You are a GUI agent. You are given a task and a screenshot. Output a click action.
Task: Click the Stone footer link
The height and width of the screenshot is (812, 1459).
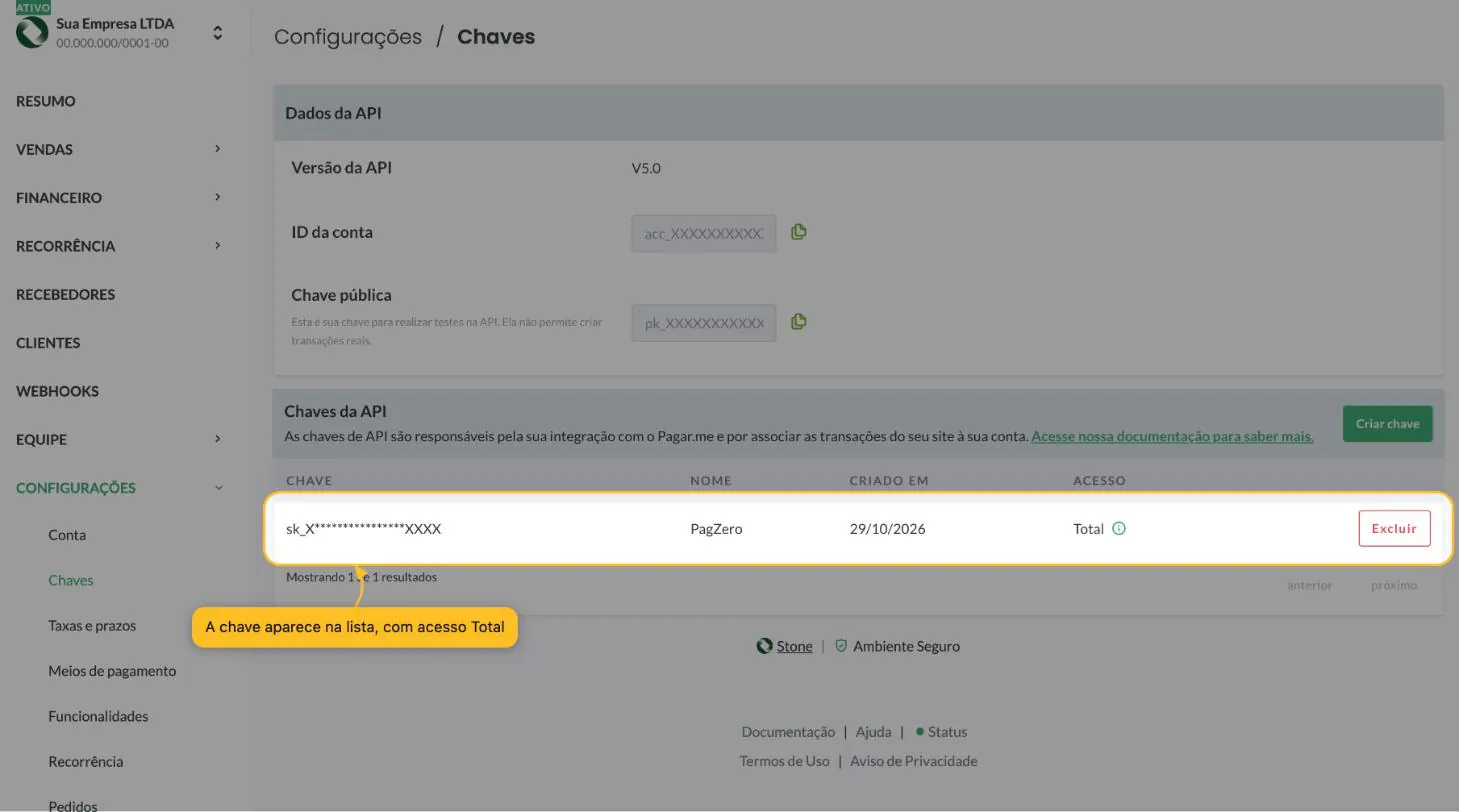(x=794, y=646)
